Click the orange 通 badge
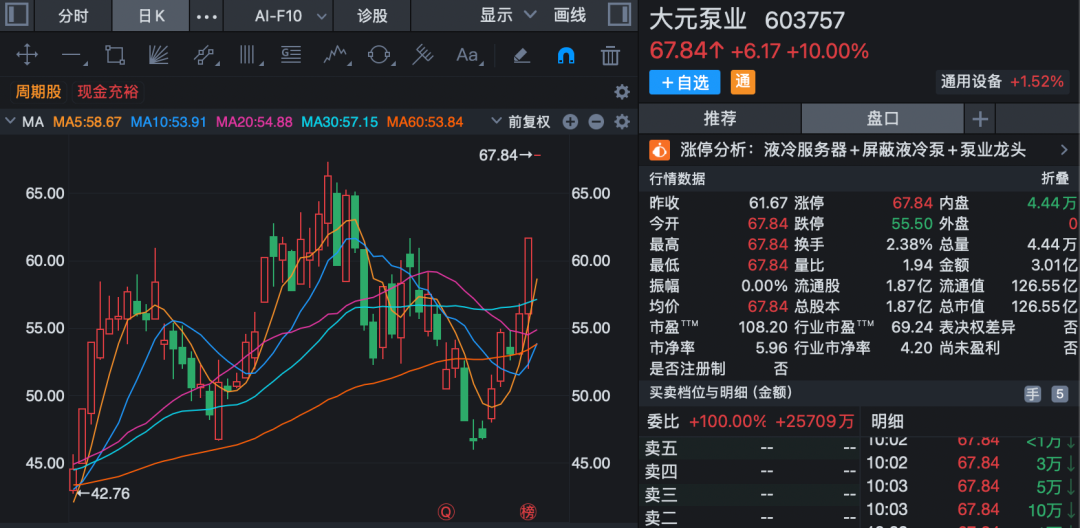 [x=742, y=82]
